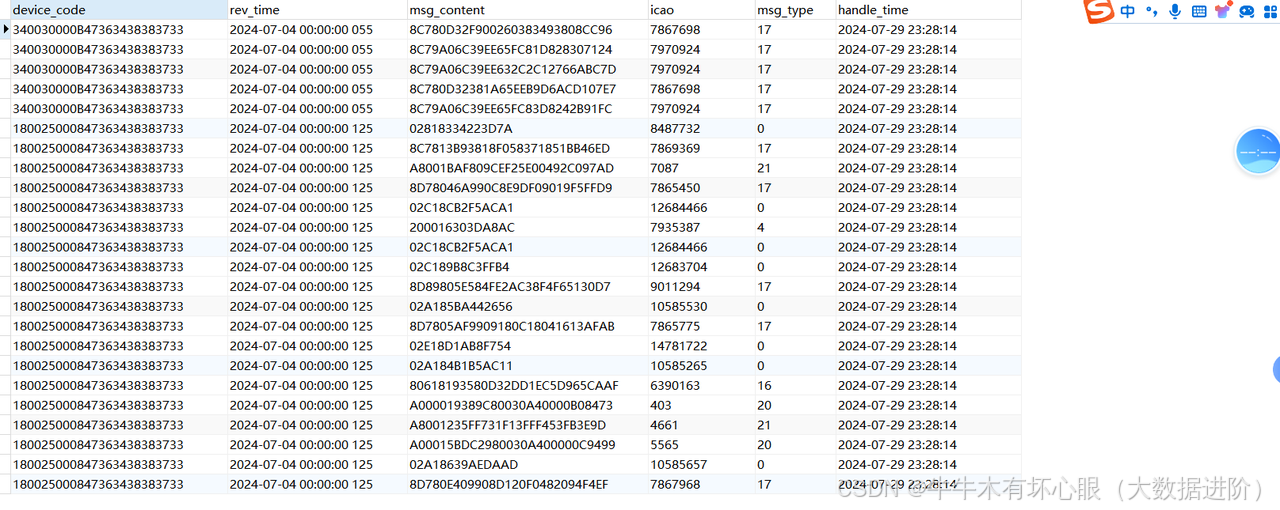Start voice input with the microphone icon
The width and height of the screenshot is (1280, 510).
tap(1175, 12)
